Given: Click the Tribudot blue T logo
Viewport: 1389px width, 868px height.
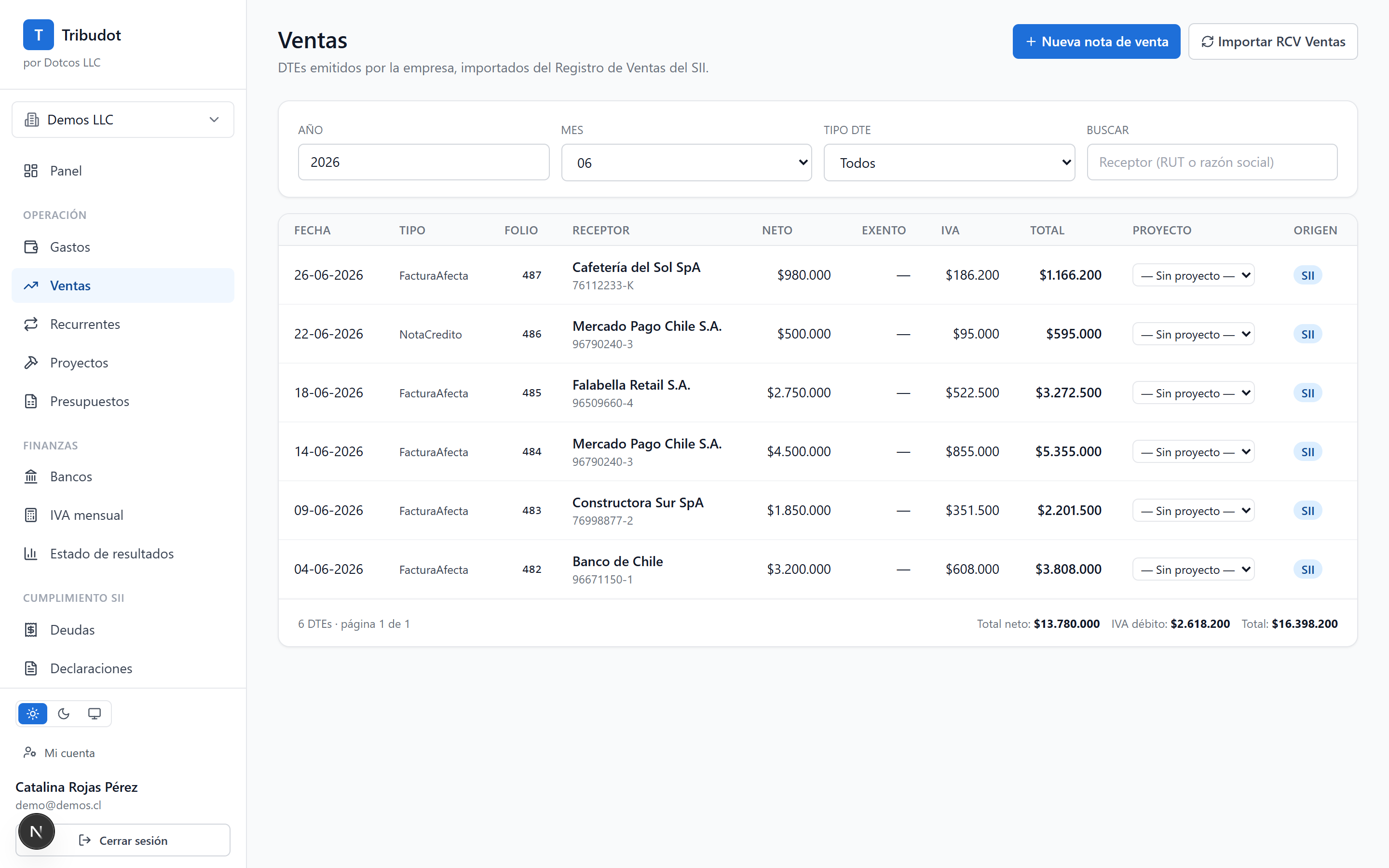Looking at the screenshot, I should [x=39, y=35].
